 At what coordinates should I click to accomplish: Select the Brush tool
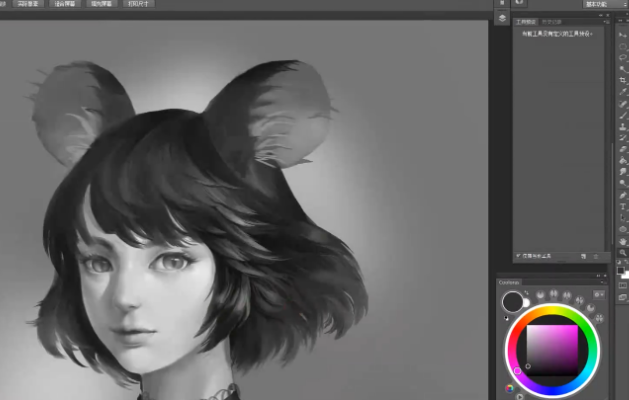click(x=623, y=116)
